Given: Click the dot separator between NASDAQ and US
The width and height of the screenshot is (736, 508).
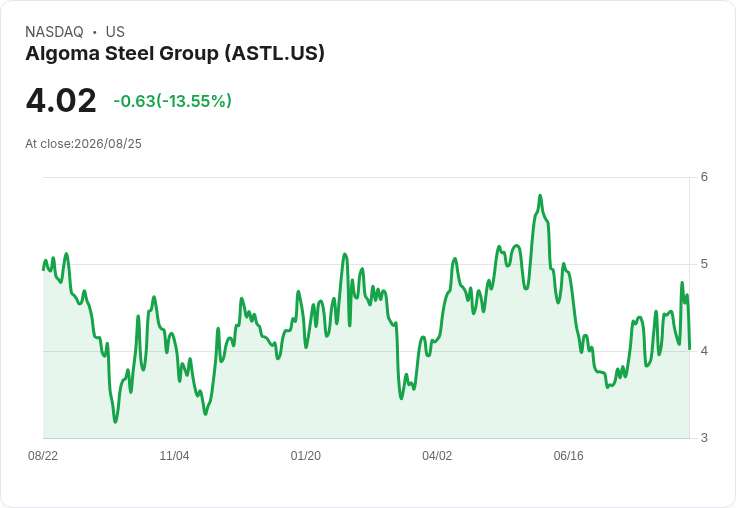Looking at the screenshot, I should pos(95,32).
